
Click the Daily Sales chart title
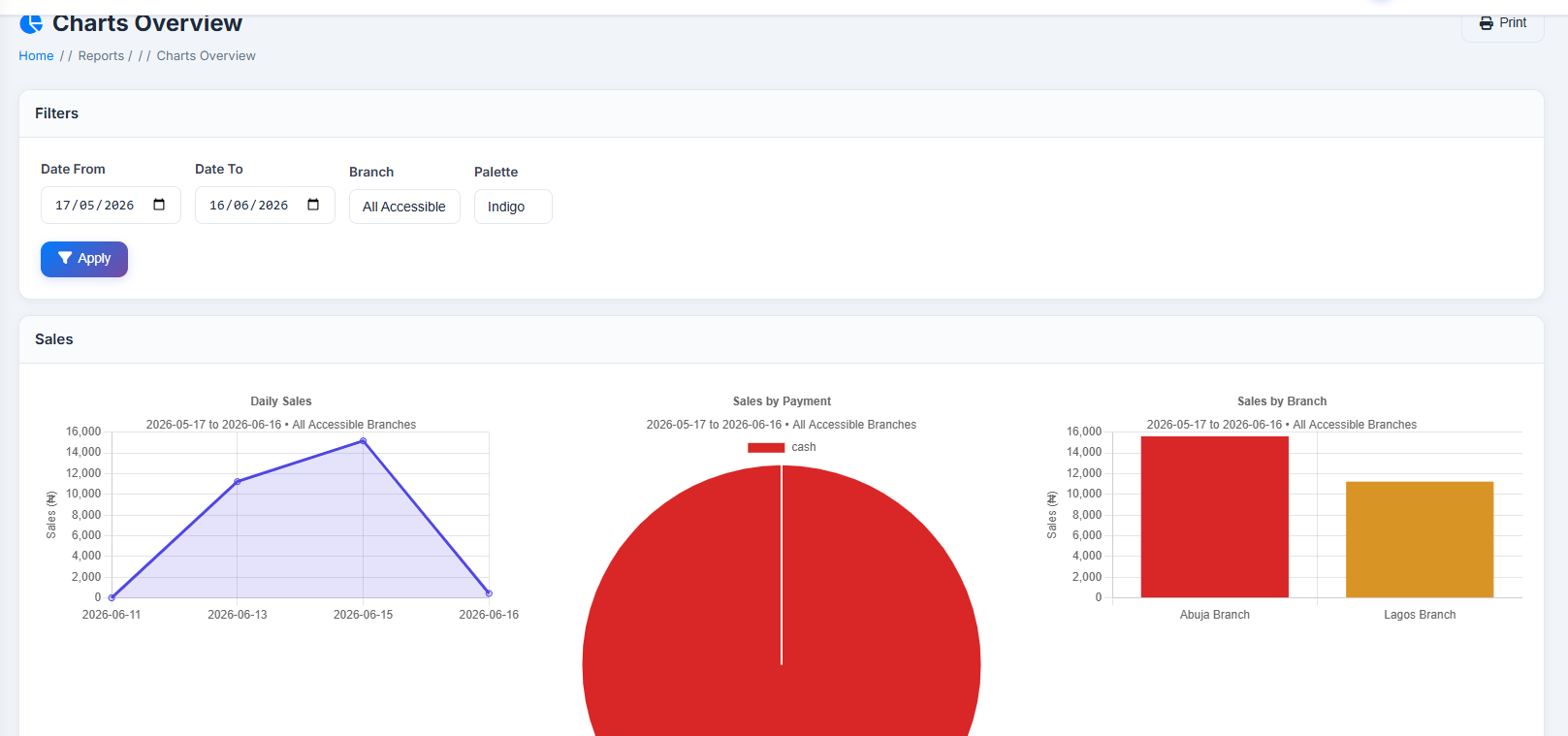[281, 401]
